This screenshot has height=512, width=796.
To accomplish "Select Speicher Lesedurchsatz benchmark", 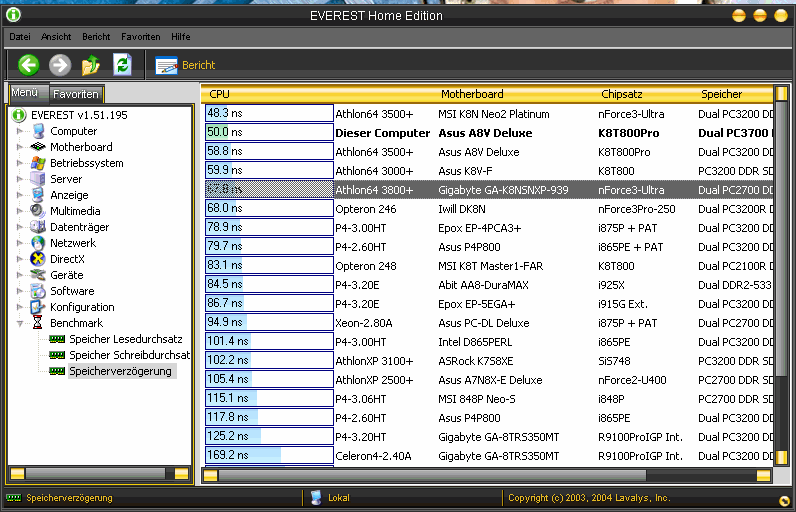I will [x=126, y=339].
